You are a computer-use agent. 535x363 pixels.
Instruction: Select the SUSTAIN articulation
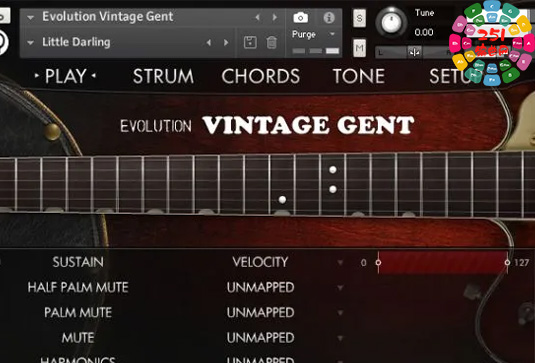pos(78,262)
